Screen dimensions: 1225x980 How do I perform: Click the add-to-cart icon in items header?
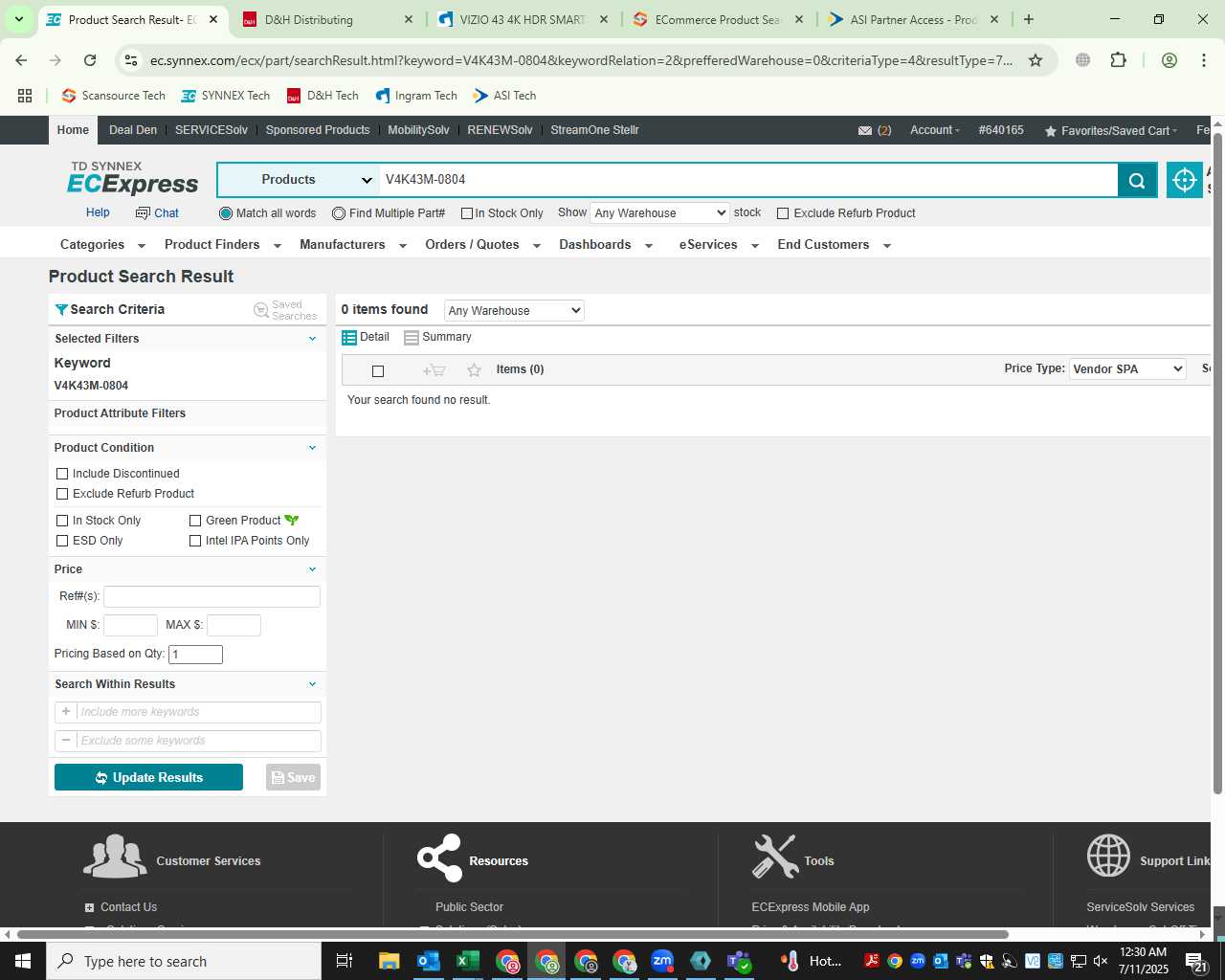point(434,370)
